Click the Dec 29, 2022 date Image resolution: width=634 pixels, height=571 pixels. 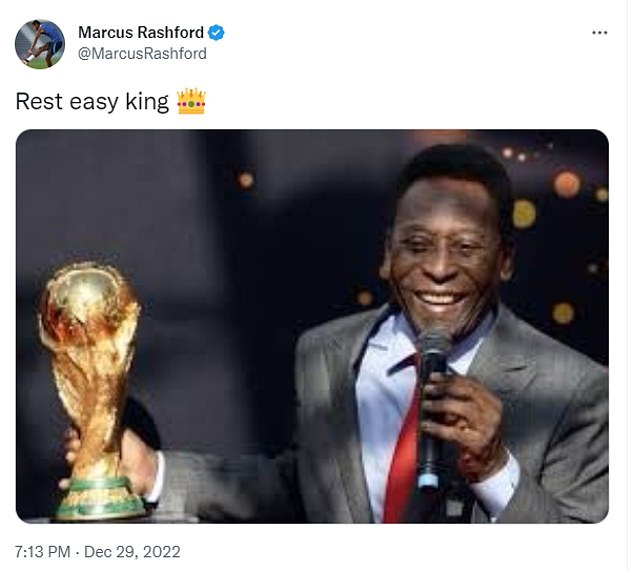pos(132,551)
